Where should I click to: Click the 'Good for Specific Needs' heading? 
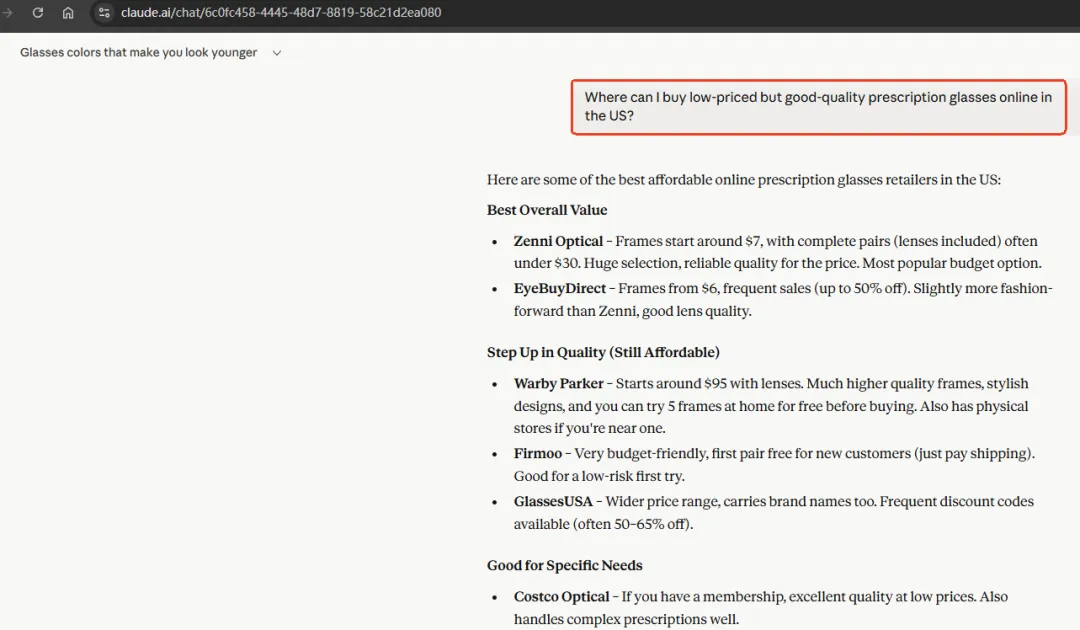pyautogui.click(x=564, y=565)
